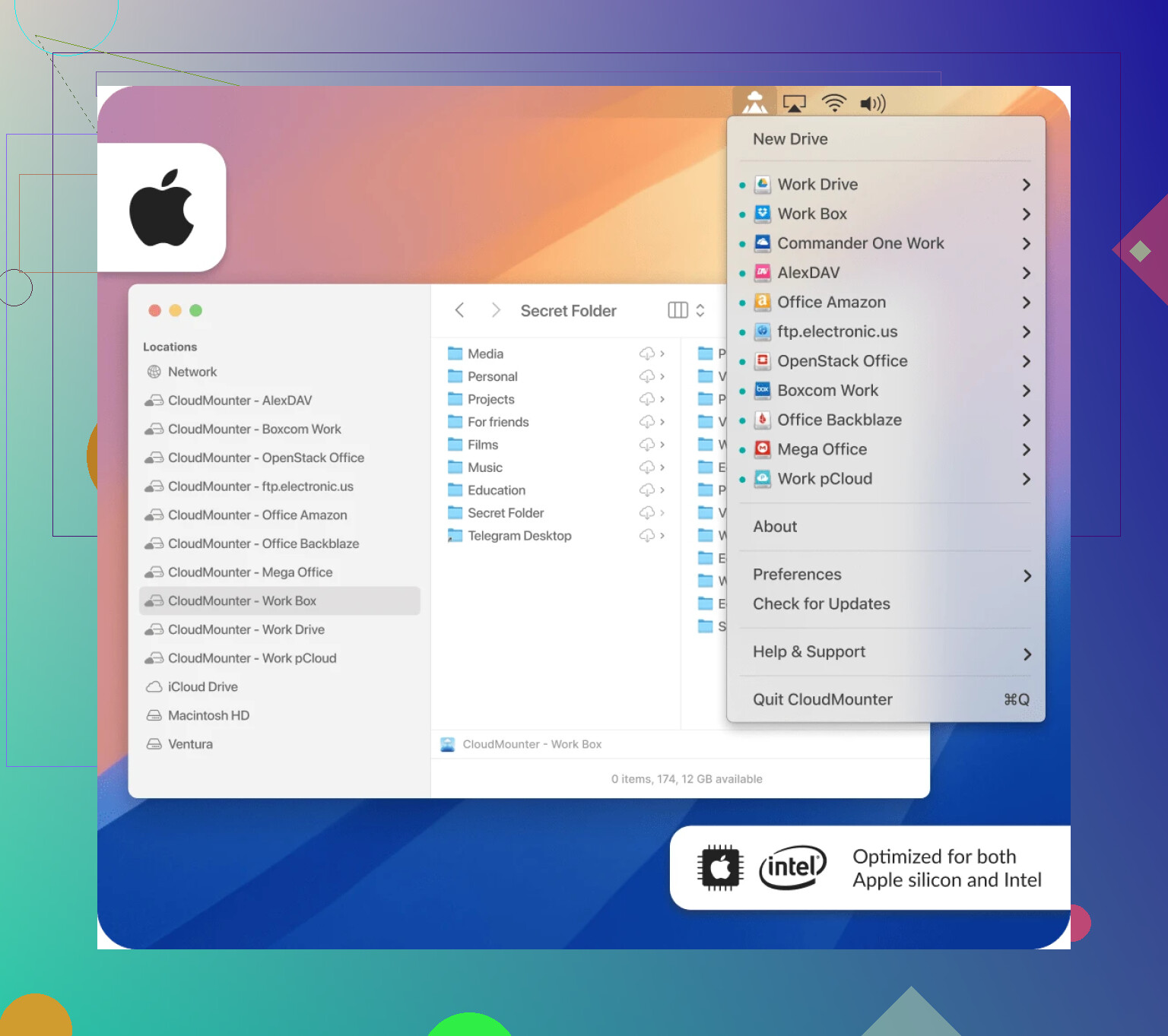Click the cloud download icon next to Education

[647, 490]
